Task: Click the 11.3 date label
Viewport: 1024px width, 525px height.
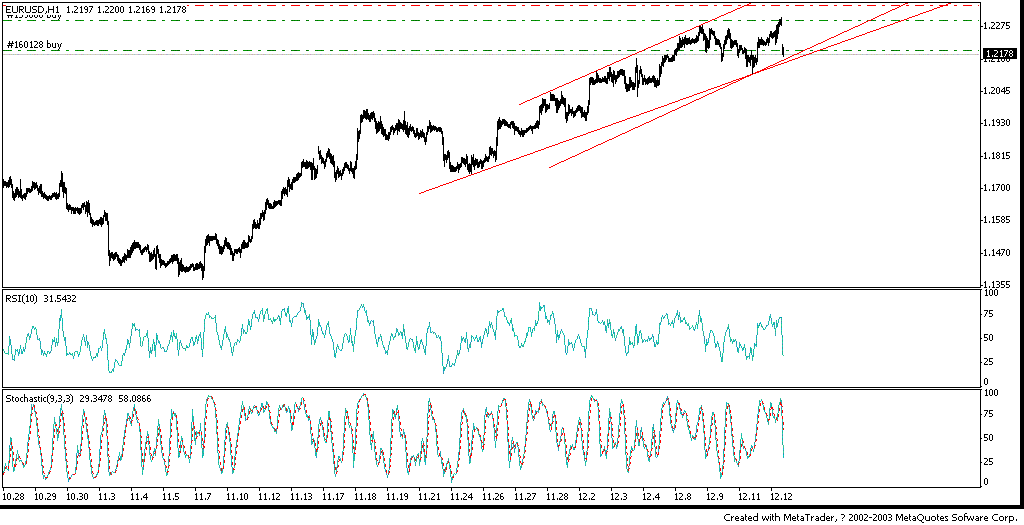Action: 106,497
